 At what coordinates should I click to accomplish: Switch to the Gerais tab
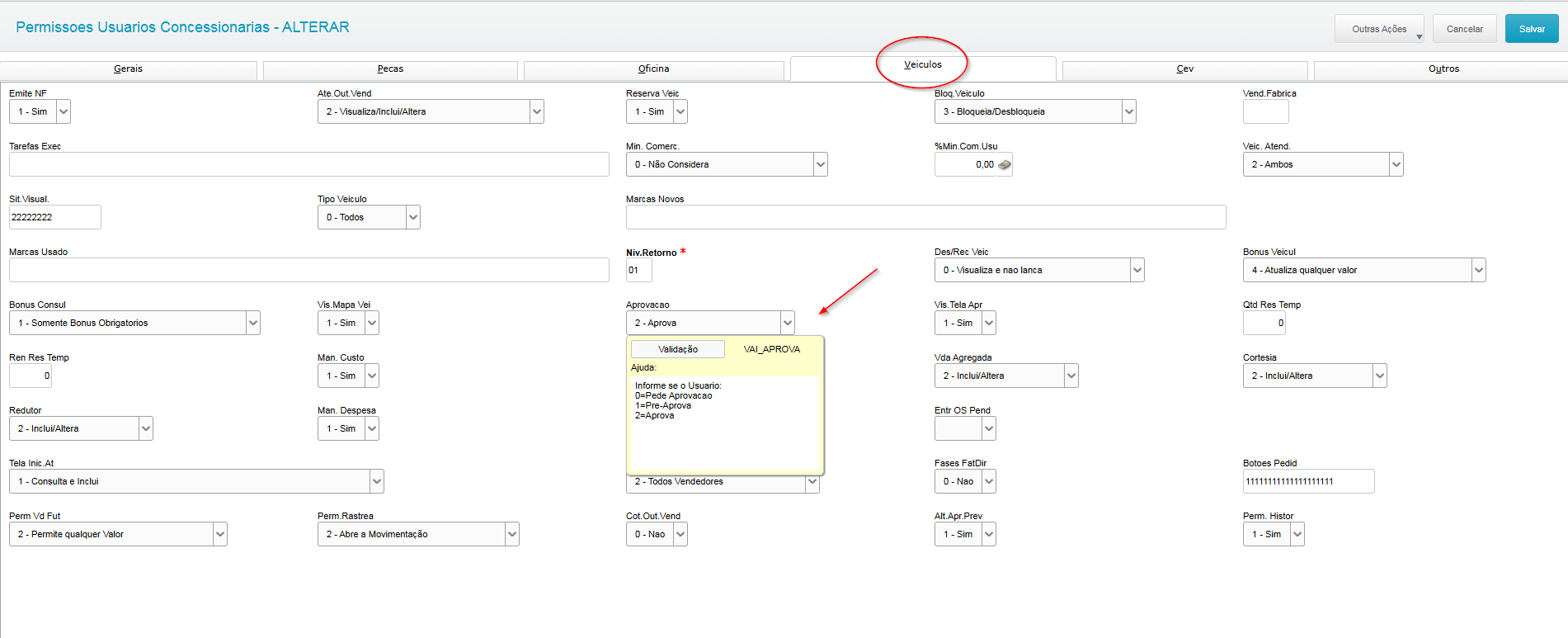pyautogui.click(x=128, y=69)
